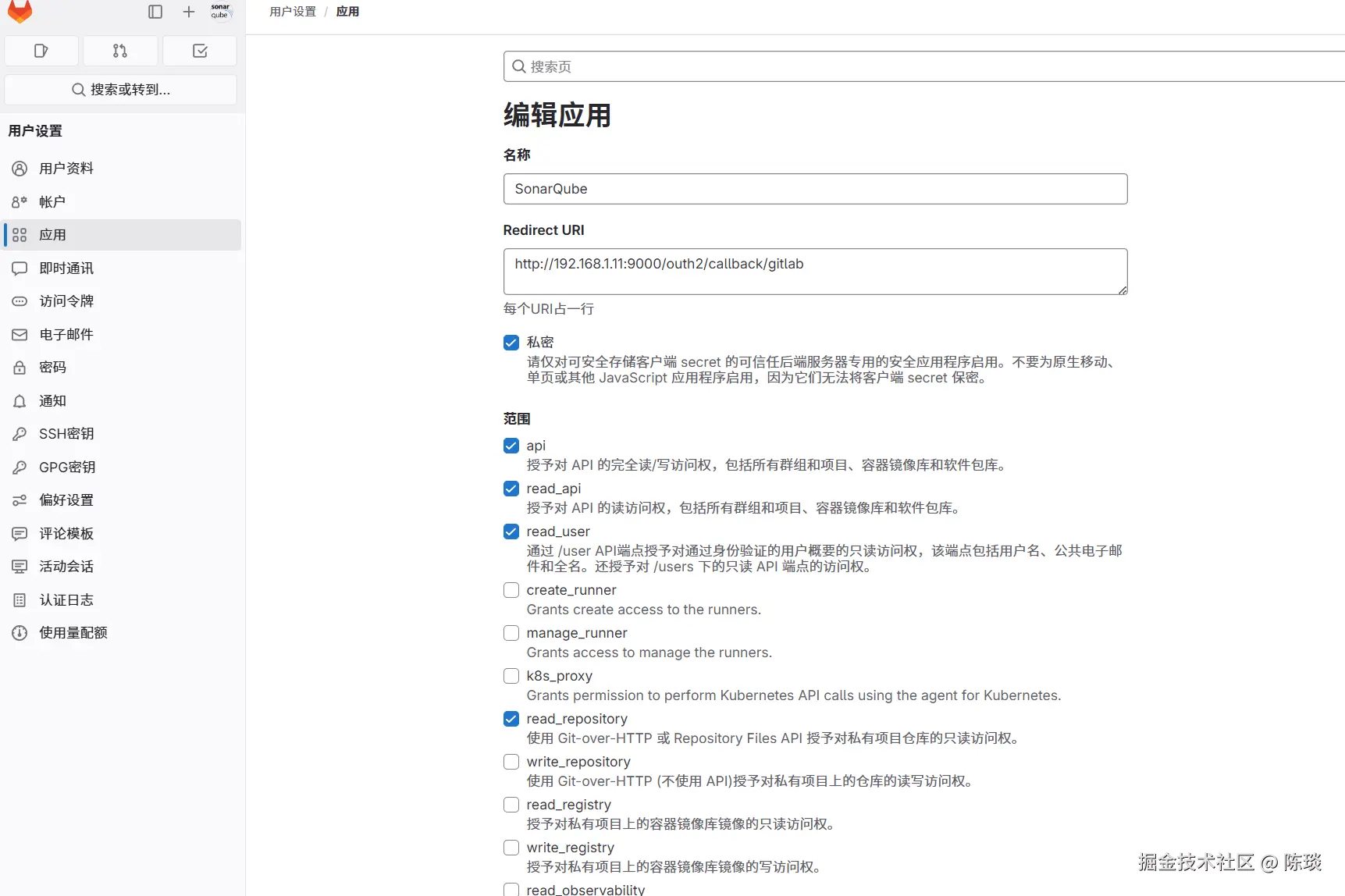This screenshot has height=896, width=1345.
Task: Open the GitLab home logo
Action: pyautogui.click(x=20, y=11)
